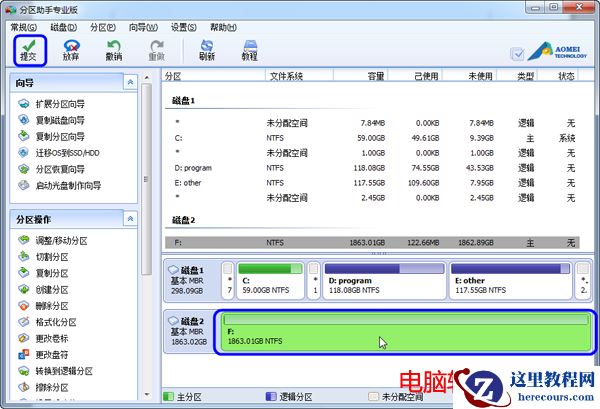Click the AOMEI Technology logo
Viewport: 600px width, 409px height.
click(557, 52)
